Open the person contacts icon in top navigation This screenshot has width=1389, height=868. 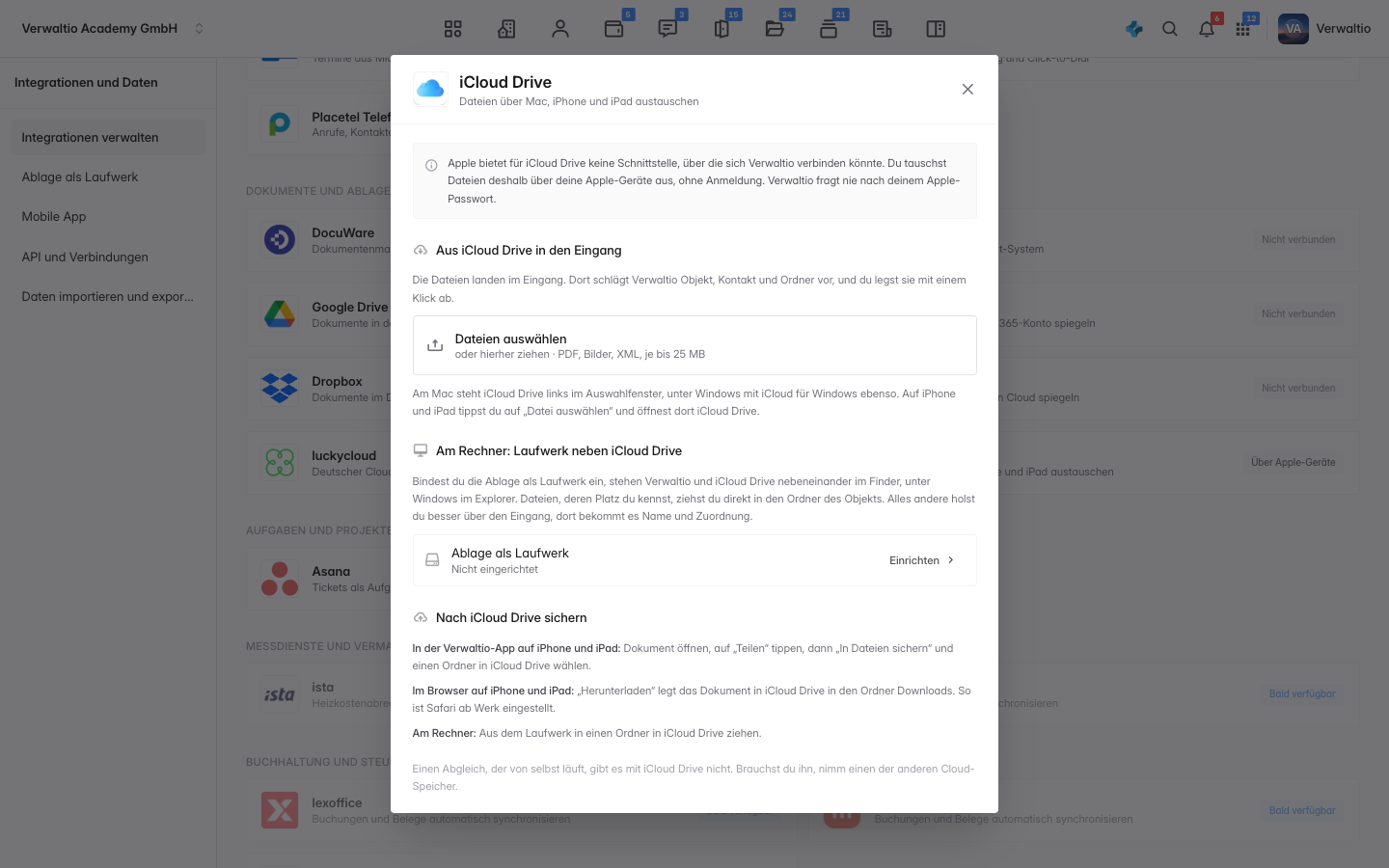coord(560,29)
